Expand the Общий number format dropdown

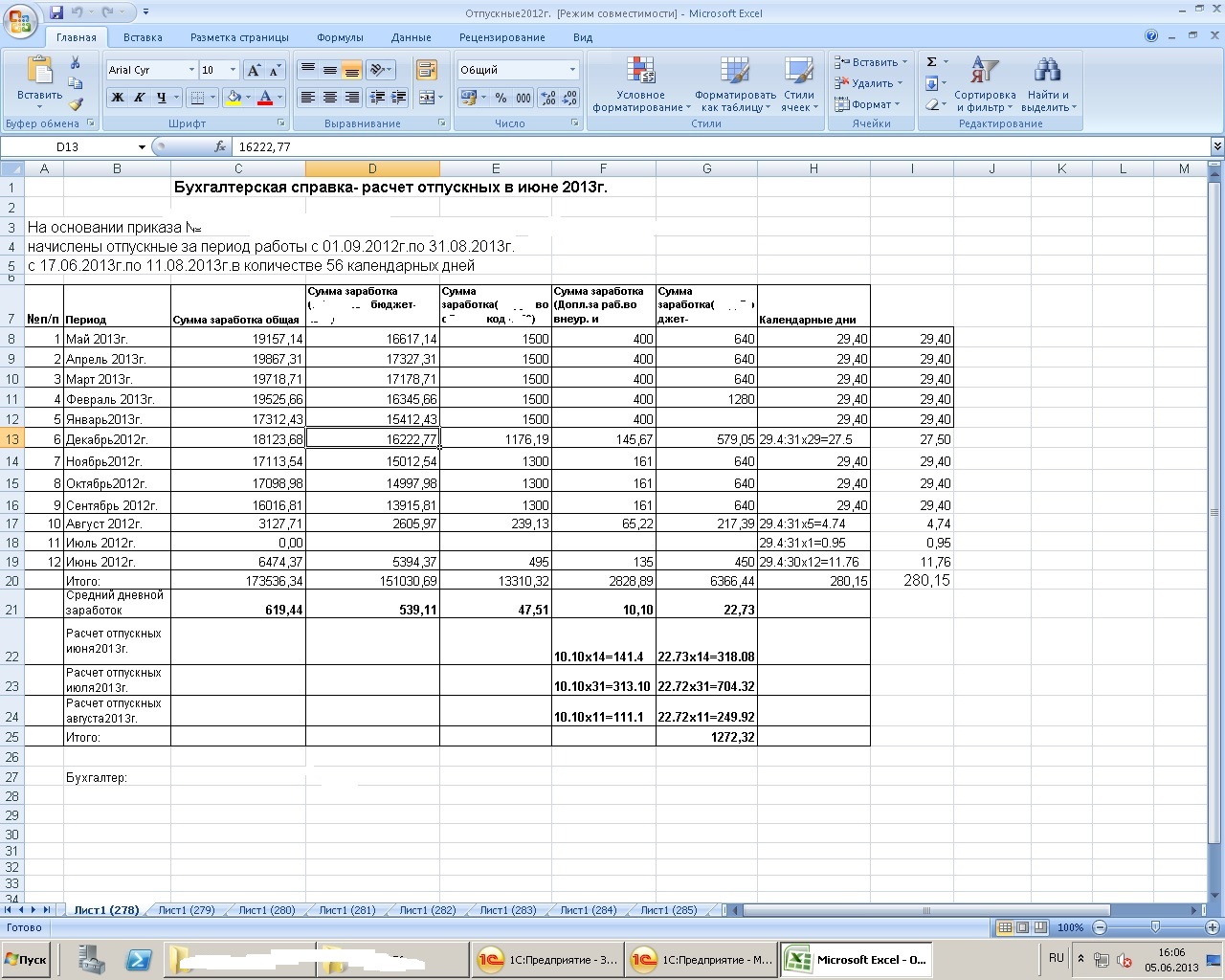pos(572,70)
